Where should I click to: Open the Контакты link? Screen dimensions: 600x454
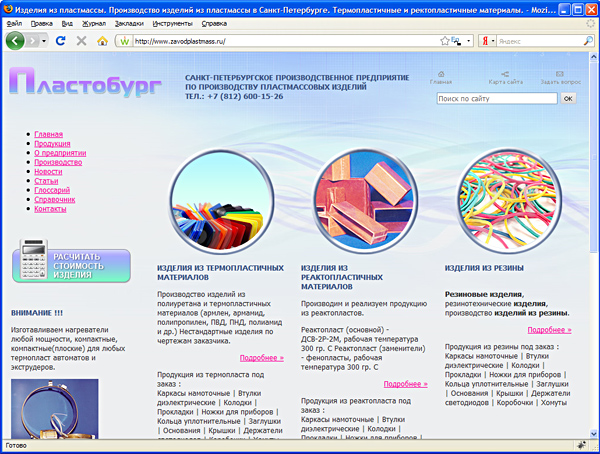coord(50,209)
